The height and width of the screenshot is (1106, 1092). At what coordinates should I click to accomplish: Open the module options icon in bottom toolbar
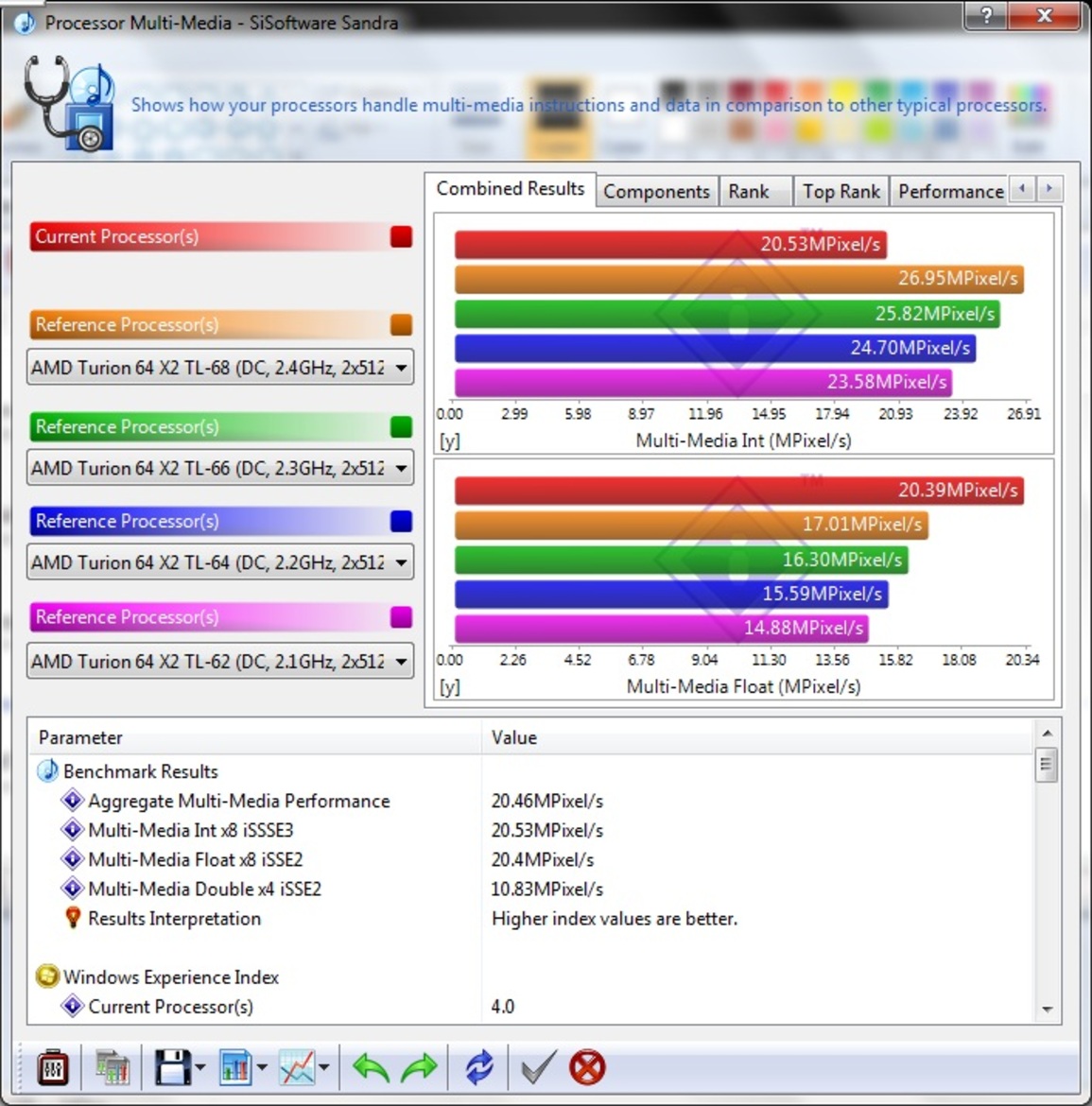tap(53, 1068)
